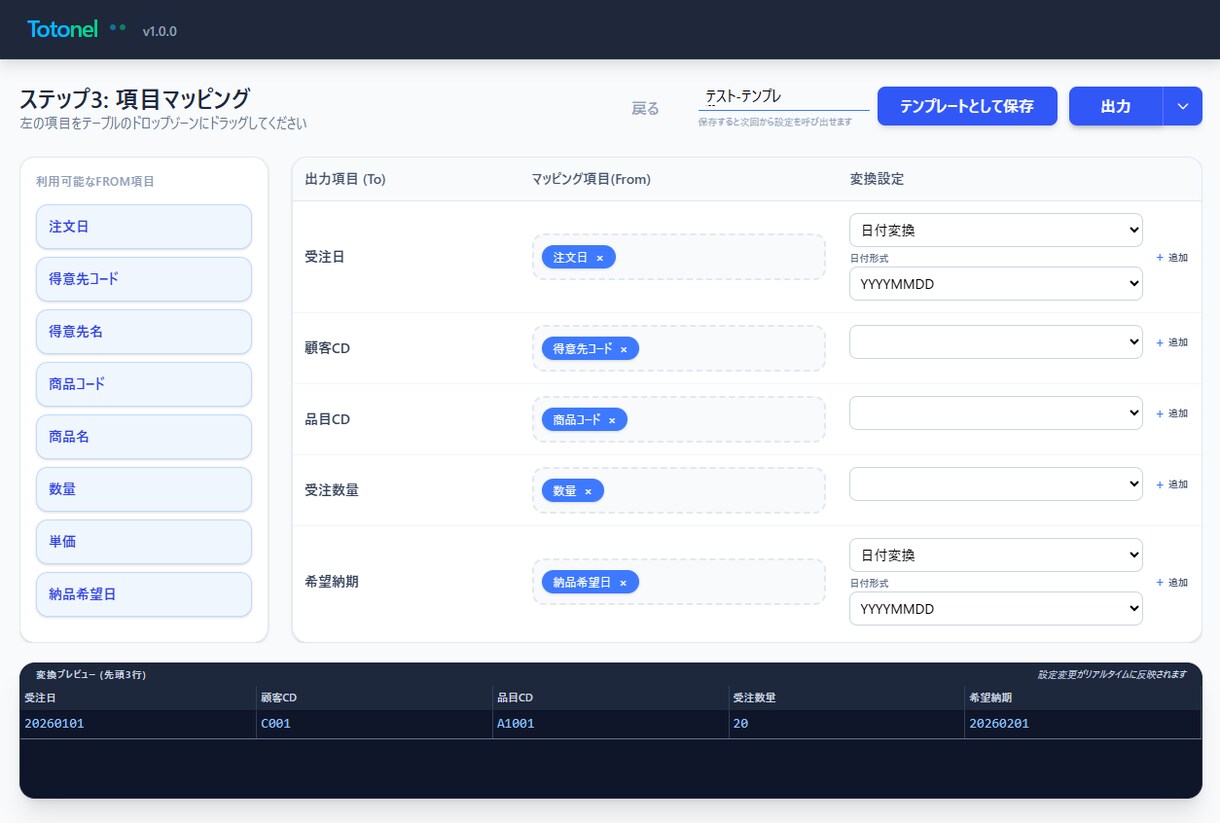Viewport: 1220px width, 823px height.
Task: Click ＋追加 in the 受注数量 row
Action: point(1172,484)
